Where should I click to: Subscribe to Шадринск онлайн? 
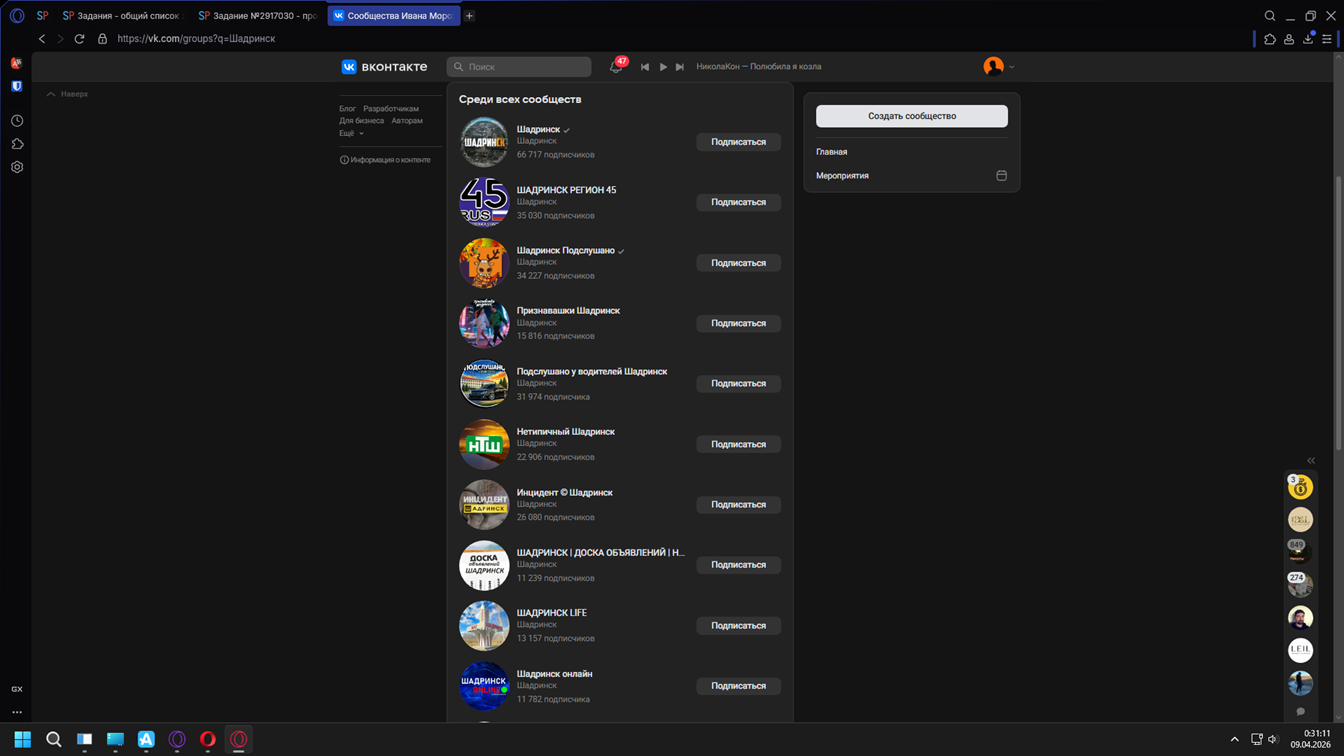pyautogui.click(x=739, y=686)
